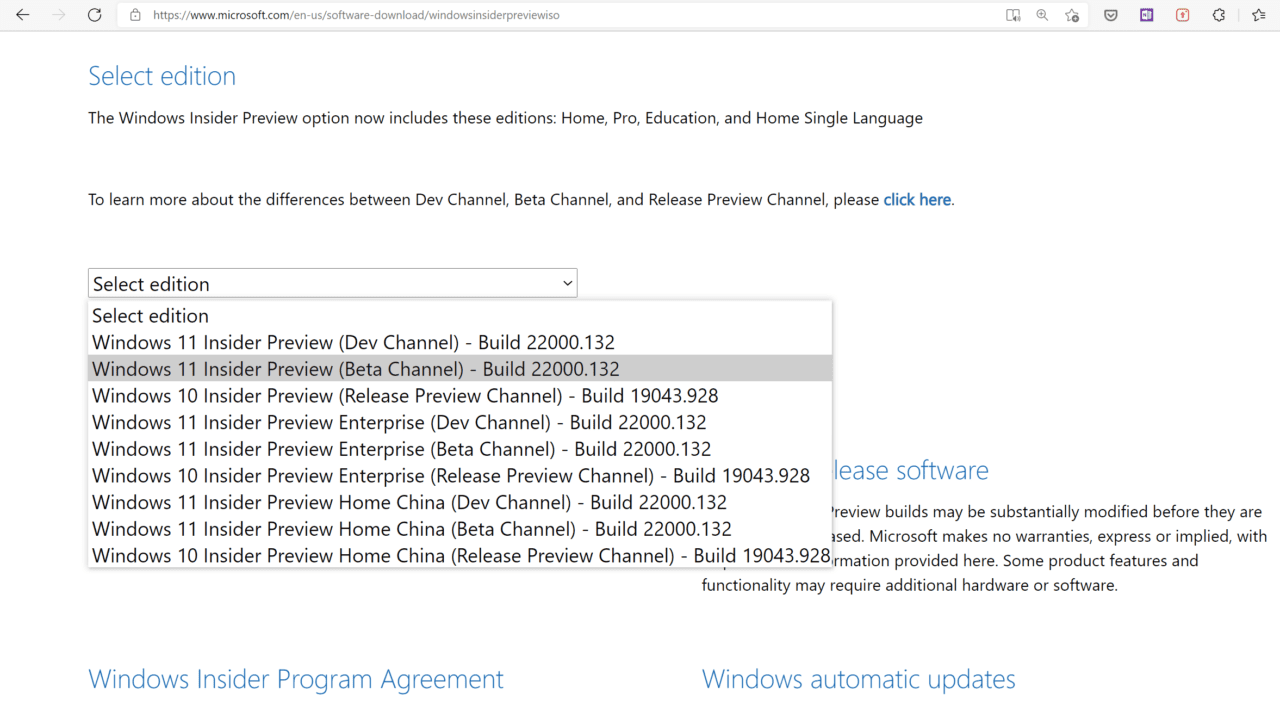
Task: Select Windows 10 Insider Preview Release Preview
Action: coord(460,395)
